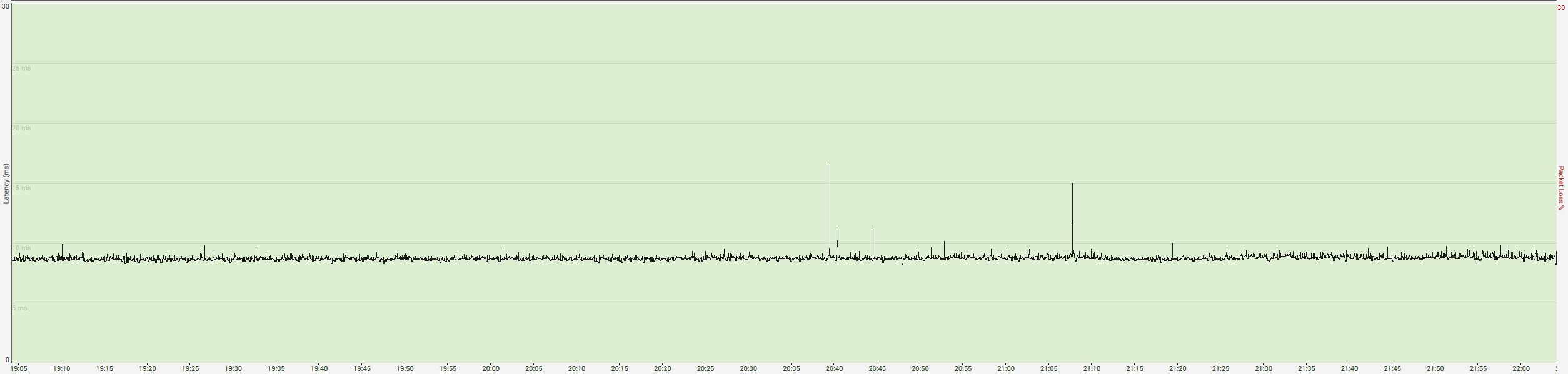
Task: Click the 19:35 time label
Action: point(276,368)
